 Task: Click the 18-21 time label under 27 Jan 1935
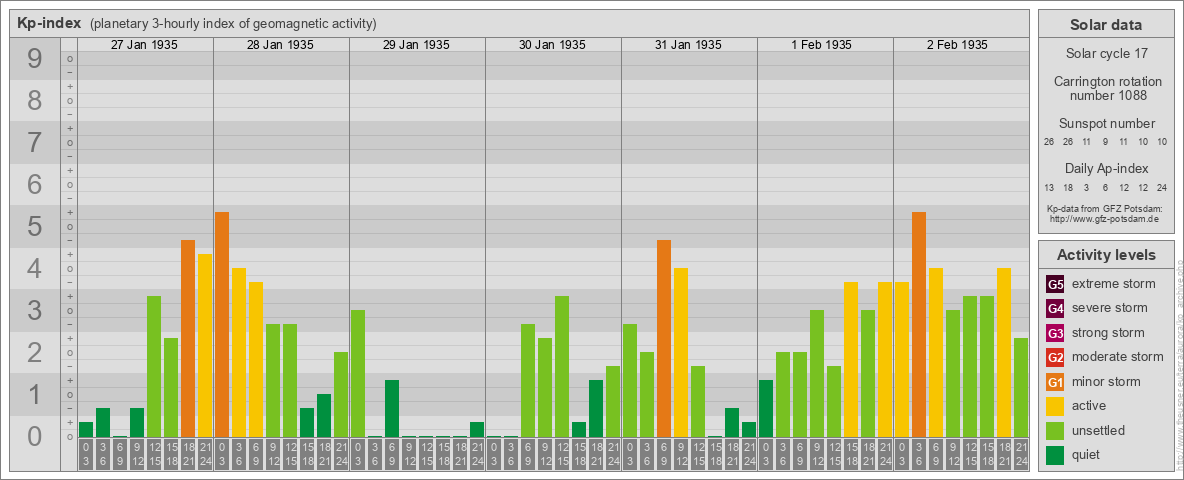pos(188,455)
